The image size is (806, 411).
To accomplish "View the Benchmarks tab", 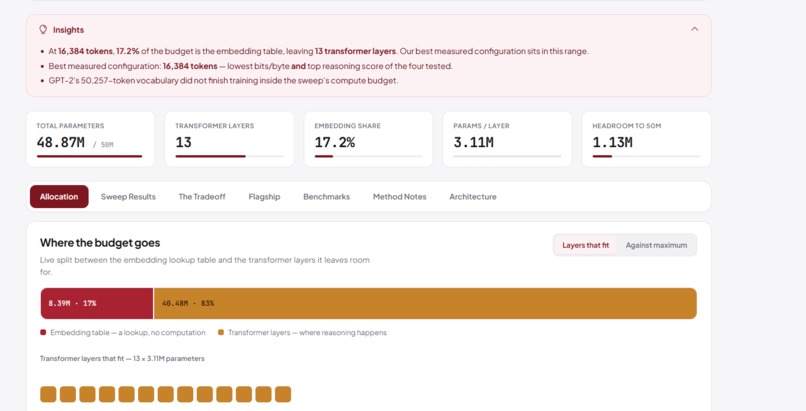I will coord(326,197).
